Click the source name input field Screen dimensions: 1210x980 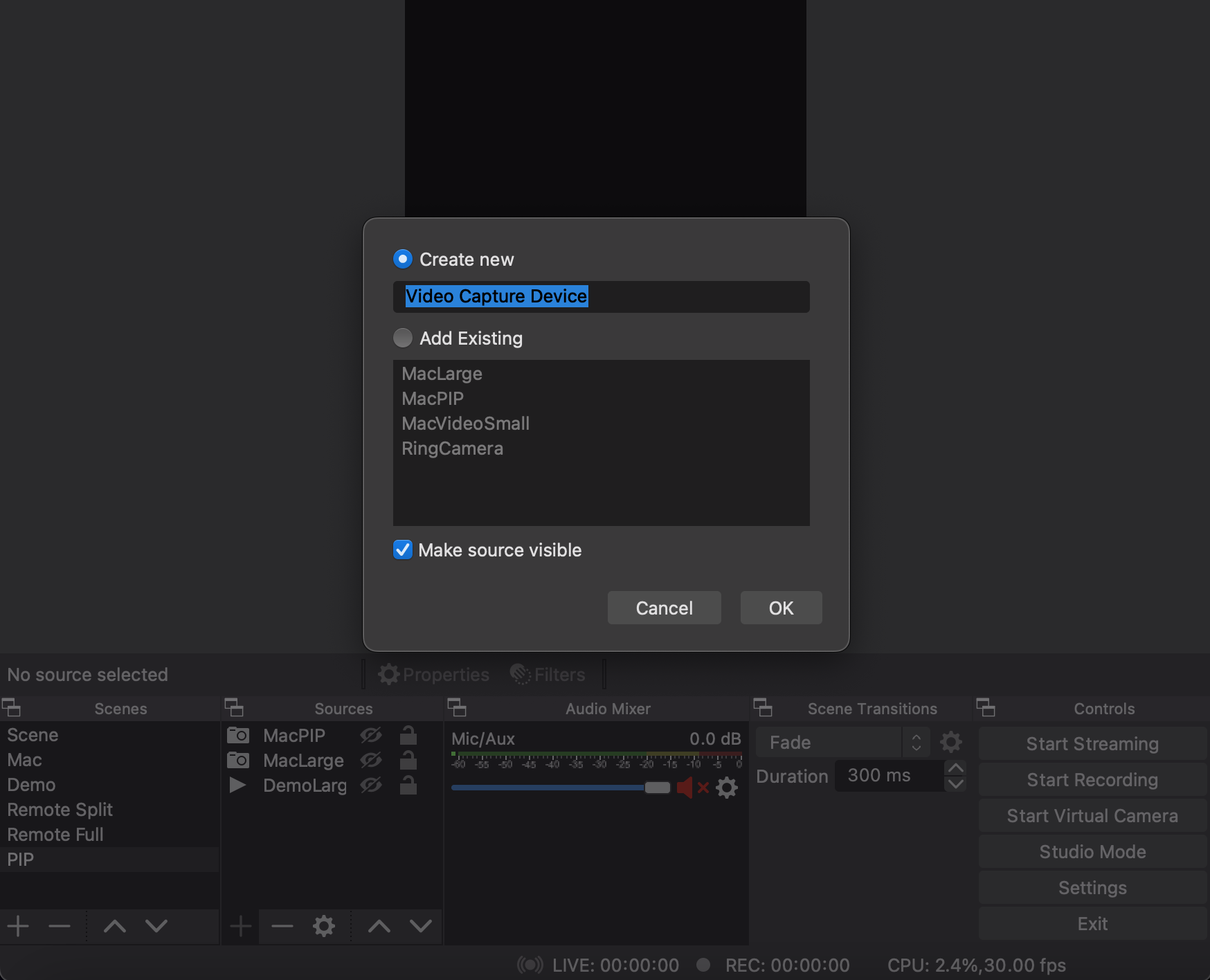(601, 296)
